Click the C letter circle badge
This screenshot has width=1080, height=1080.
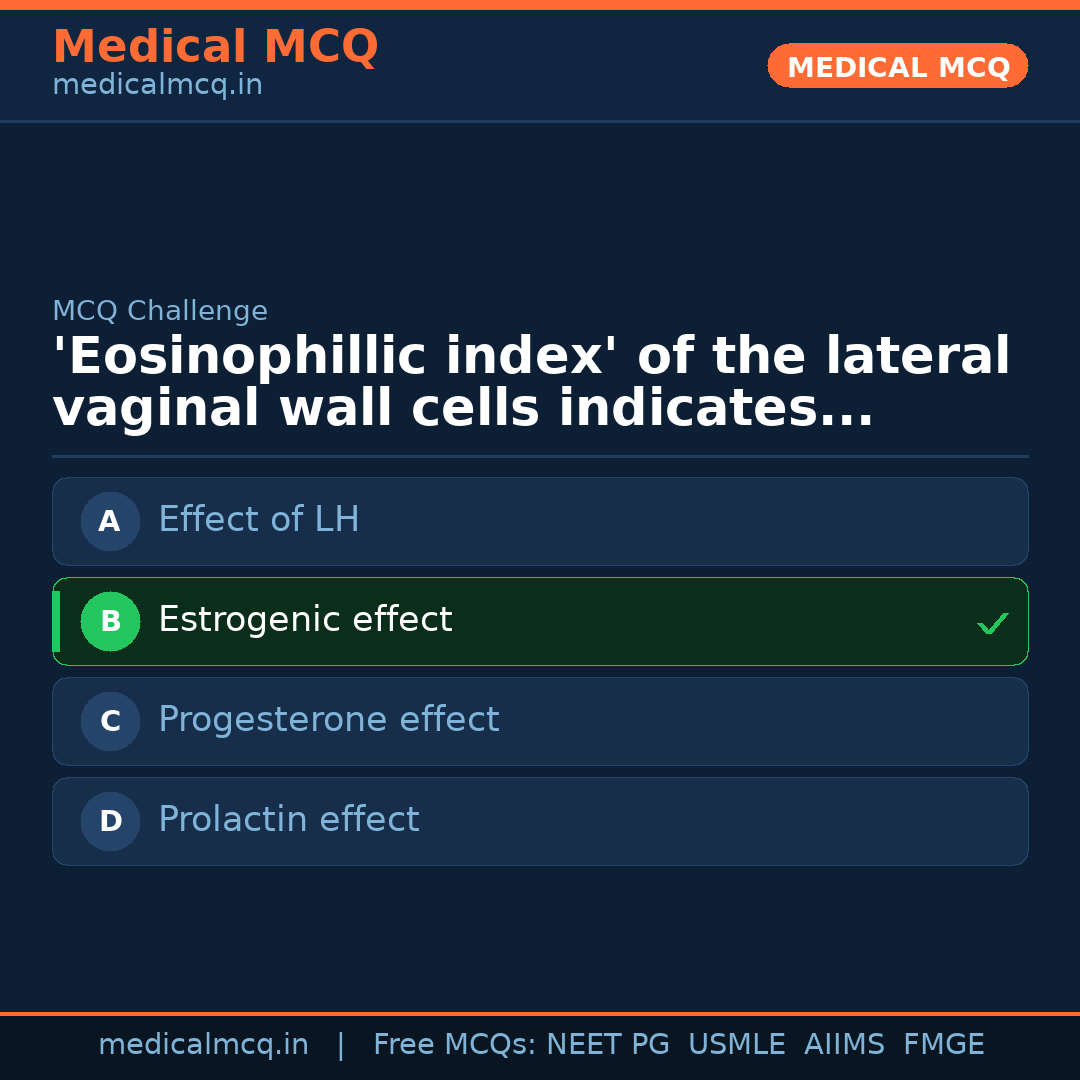click(x=110, y=721)
